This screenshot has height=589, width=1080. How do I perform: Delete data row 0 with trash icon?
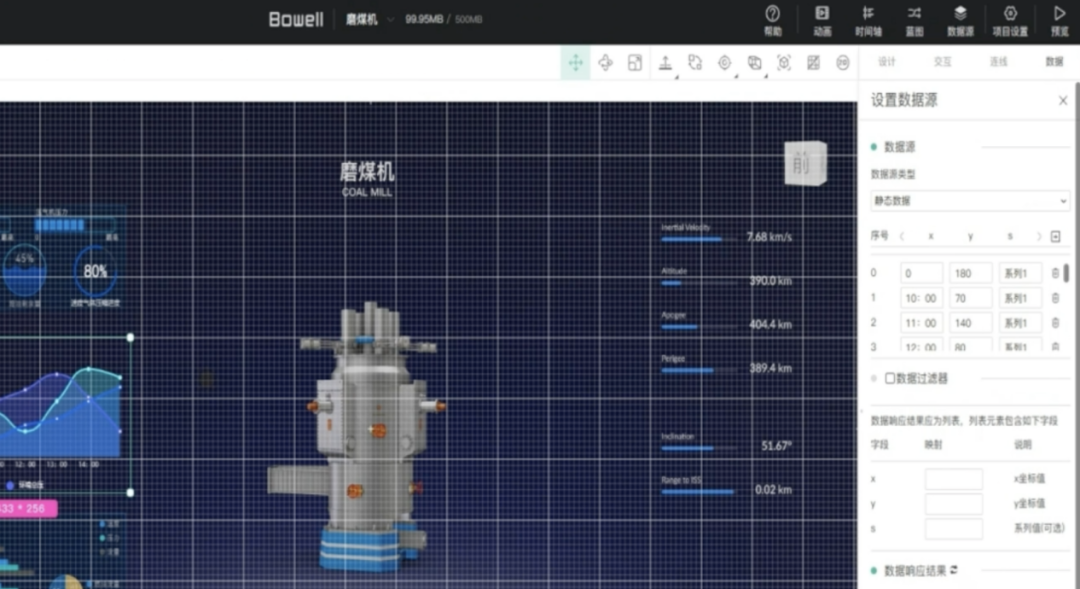pos(1054,273)
